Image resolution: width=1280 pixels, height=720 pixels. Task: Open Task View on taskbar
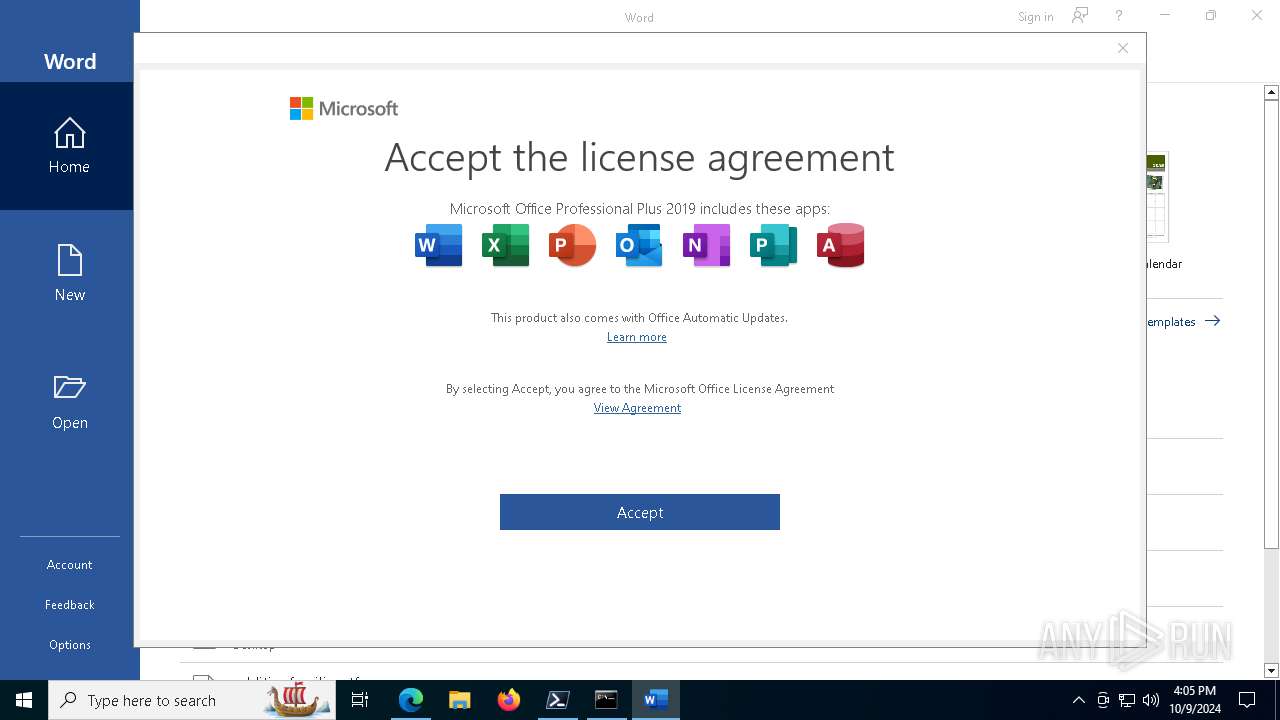pos(360,700)
